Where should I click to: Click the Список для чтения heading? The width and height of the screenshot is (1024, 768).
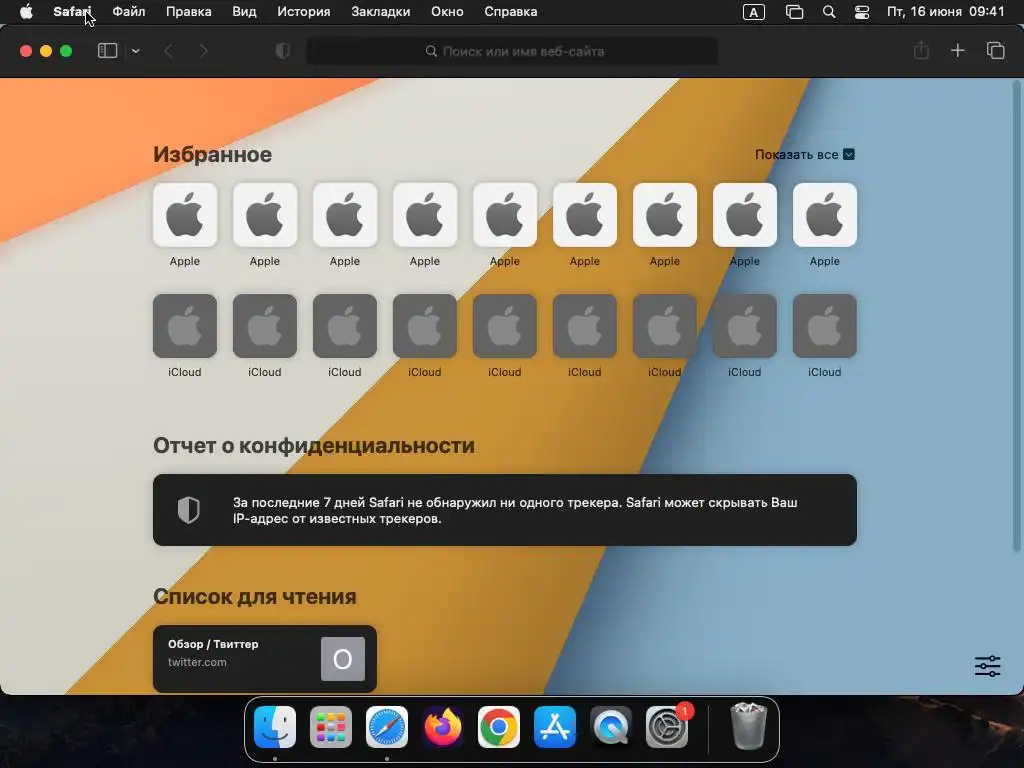coord(255,596)
